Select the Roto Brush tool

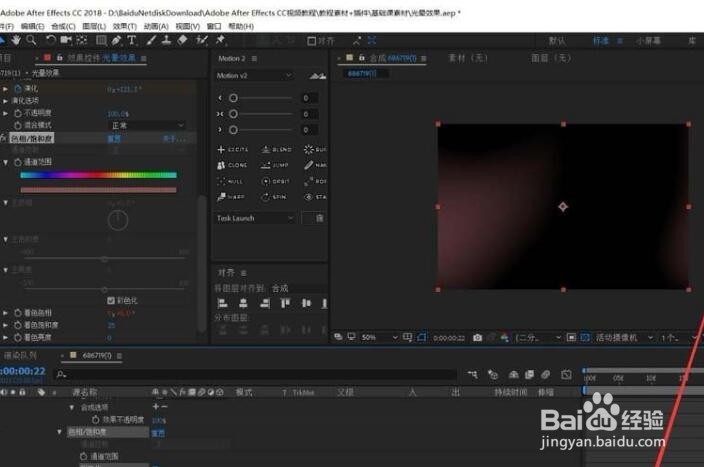(x=202, y=40)
